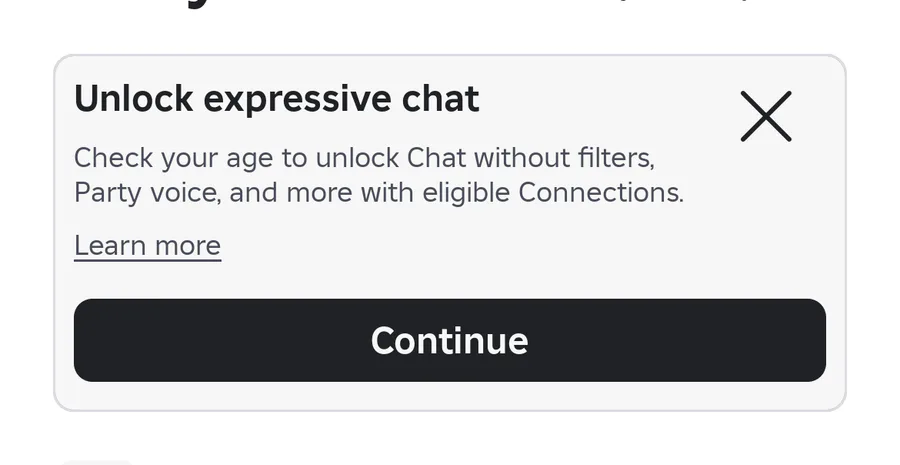Click the word 'Connections' in the description

601,192
